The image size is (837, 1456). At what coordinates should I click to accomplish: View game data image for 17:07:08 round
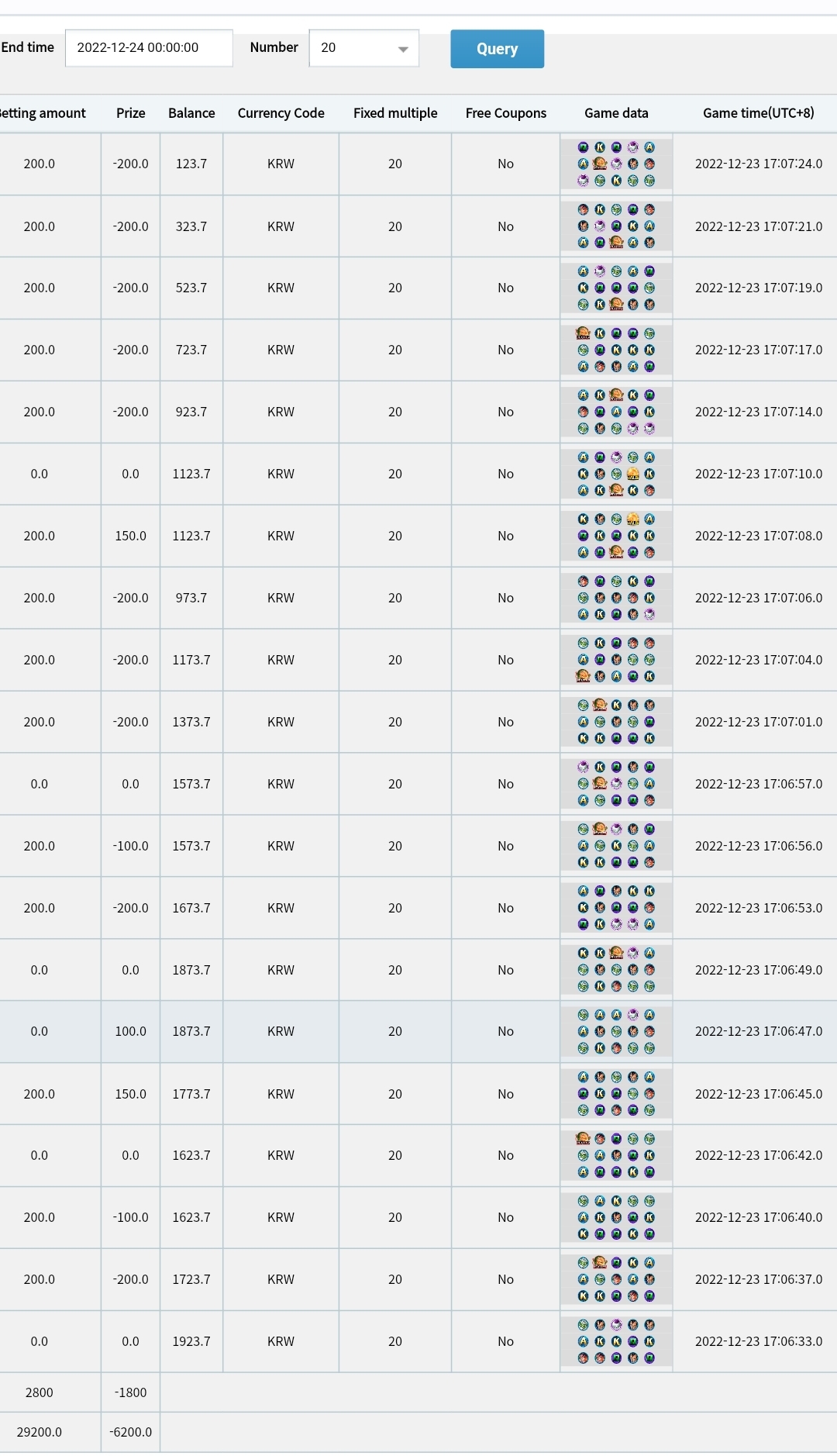pyautogui.click(x=616, y=536)
